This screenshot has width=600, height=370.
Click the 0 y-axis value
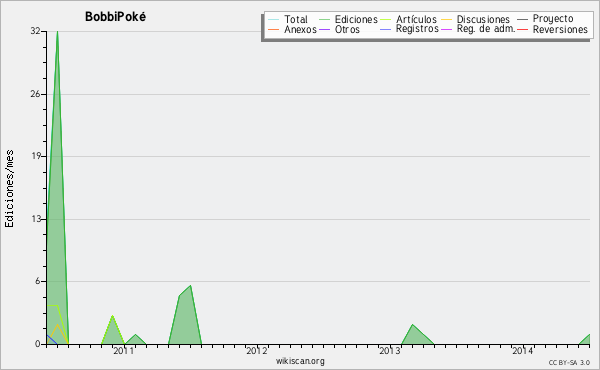point(38,344)
